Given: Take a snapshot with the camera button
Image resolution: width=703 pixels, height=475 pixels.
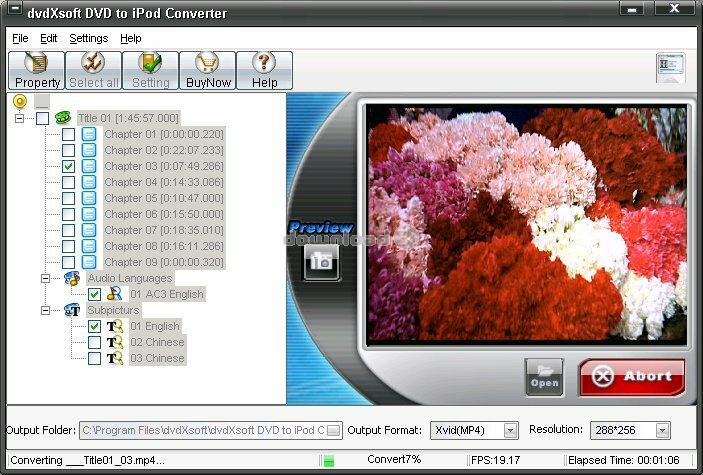Looking at the screenshot, I should click(321, 262).
